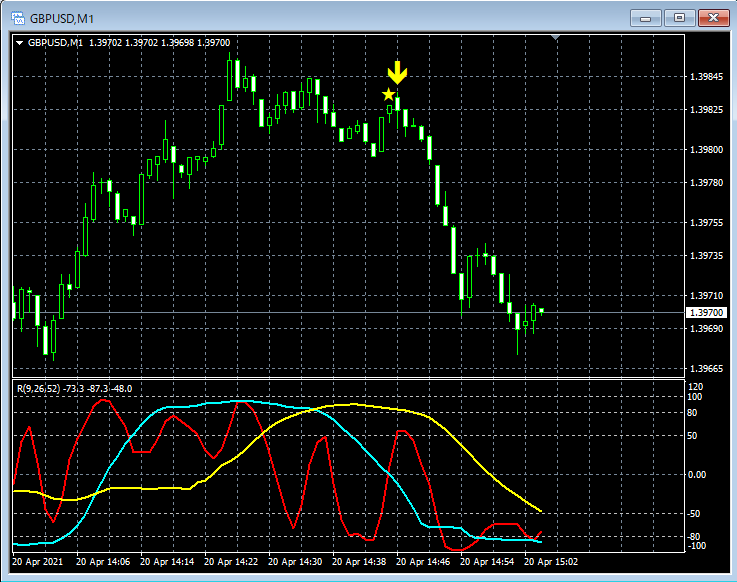Click time axis label 20 Apr 14:22

click(231, 562)
